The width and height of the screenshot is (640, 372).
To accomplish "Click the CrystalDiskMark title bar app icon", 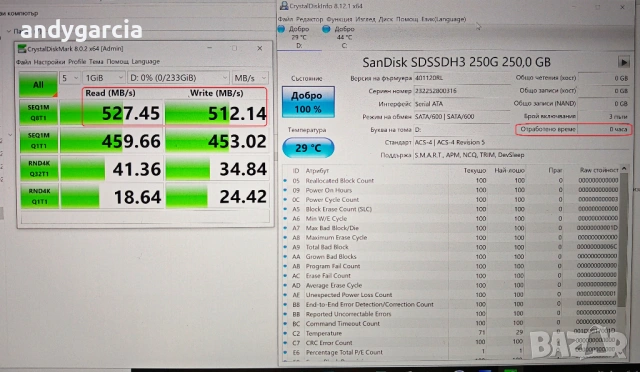I will pos(22,49).
